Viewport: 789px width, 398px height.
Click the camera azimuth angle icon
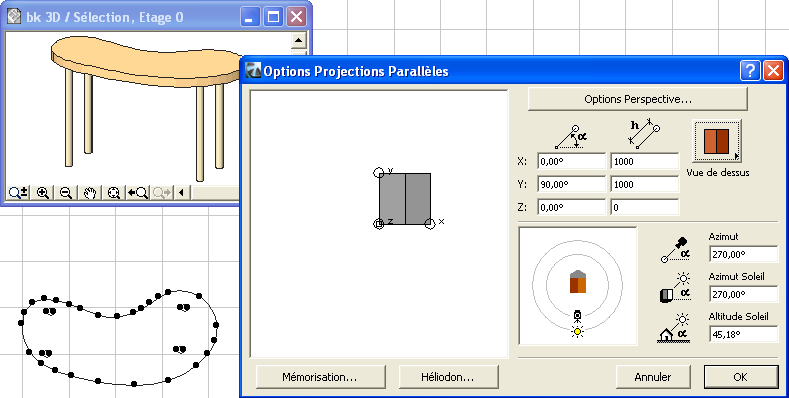click(x=675, y=250)
